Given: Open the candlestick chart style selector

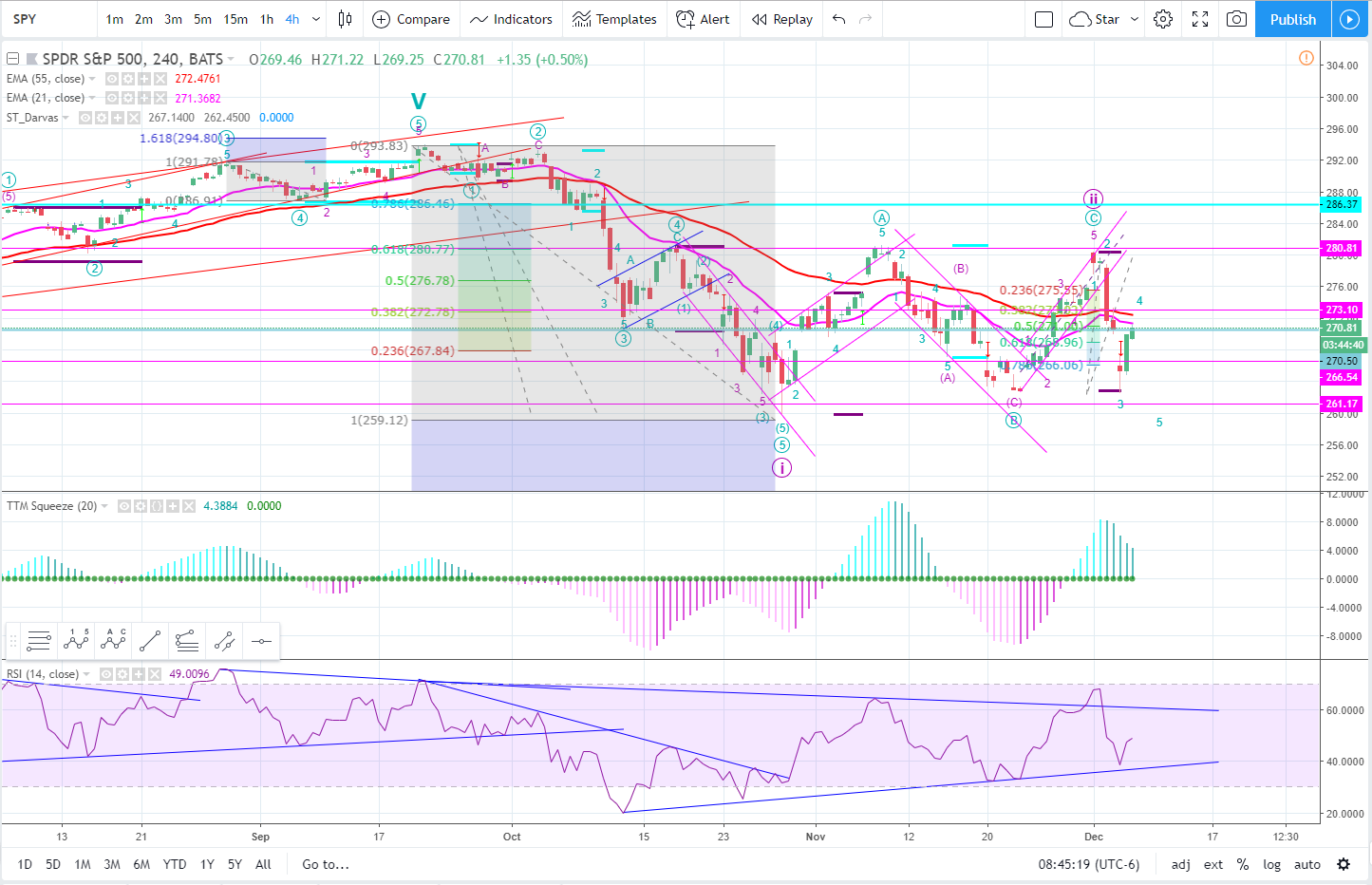Looking at the screenshot, I should tap(345, 19).
